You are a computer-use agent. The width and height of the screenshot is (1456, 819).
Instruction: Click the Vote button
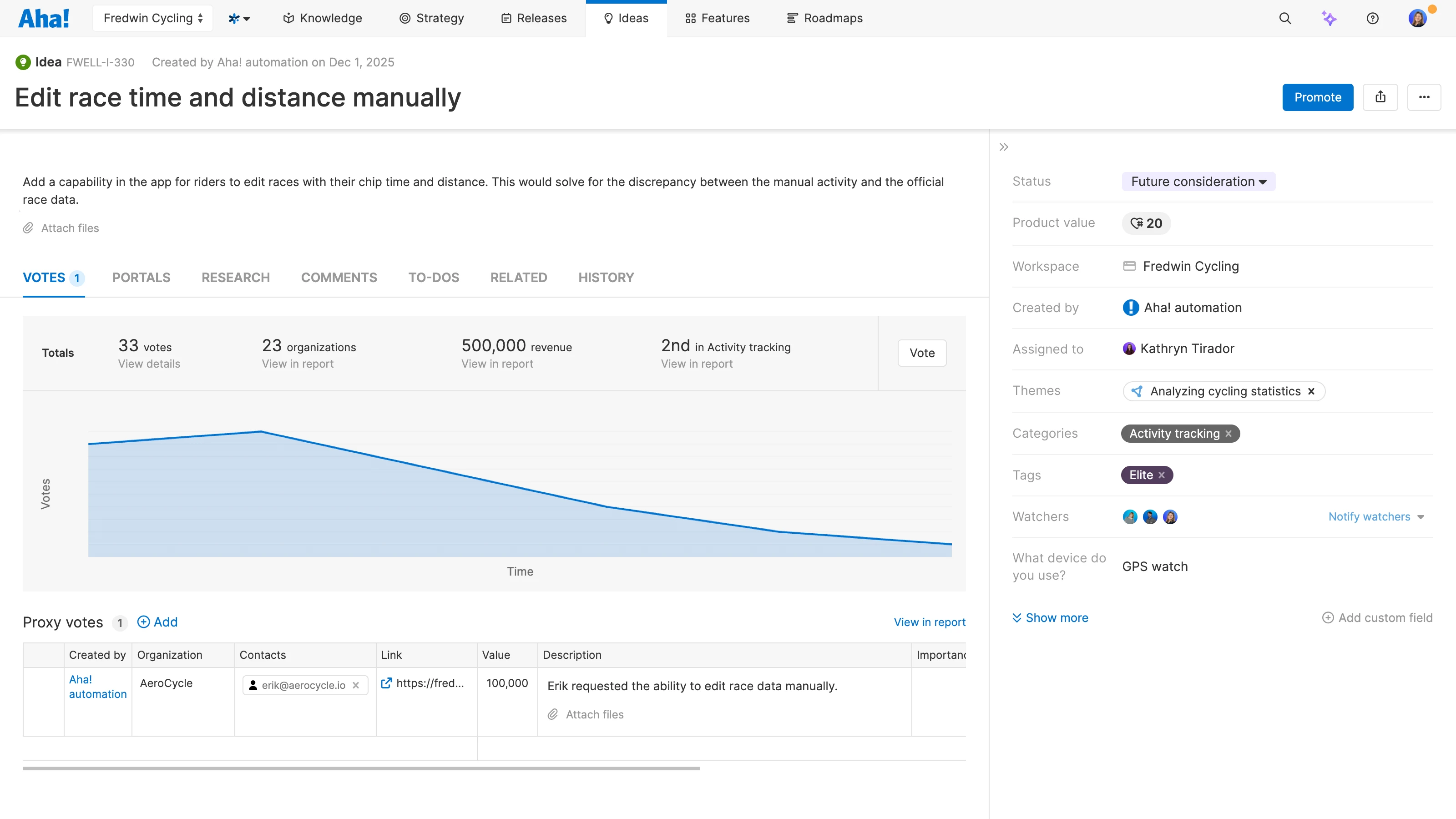[922, 353]
